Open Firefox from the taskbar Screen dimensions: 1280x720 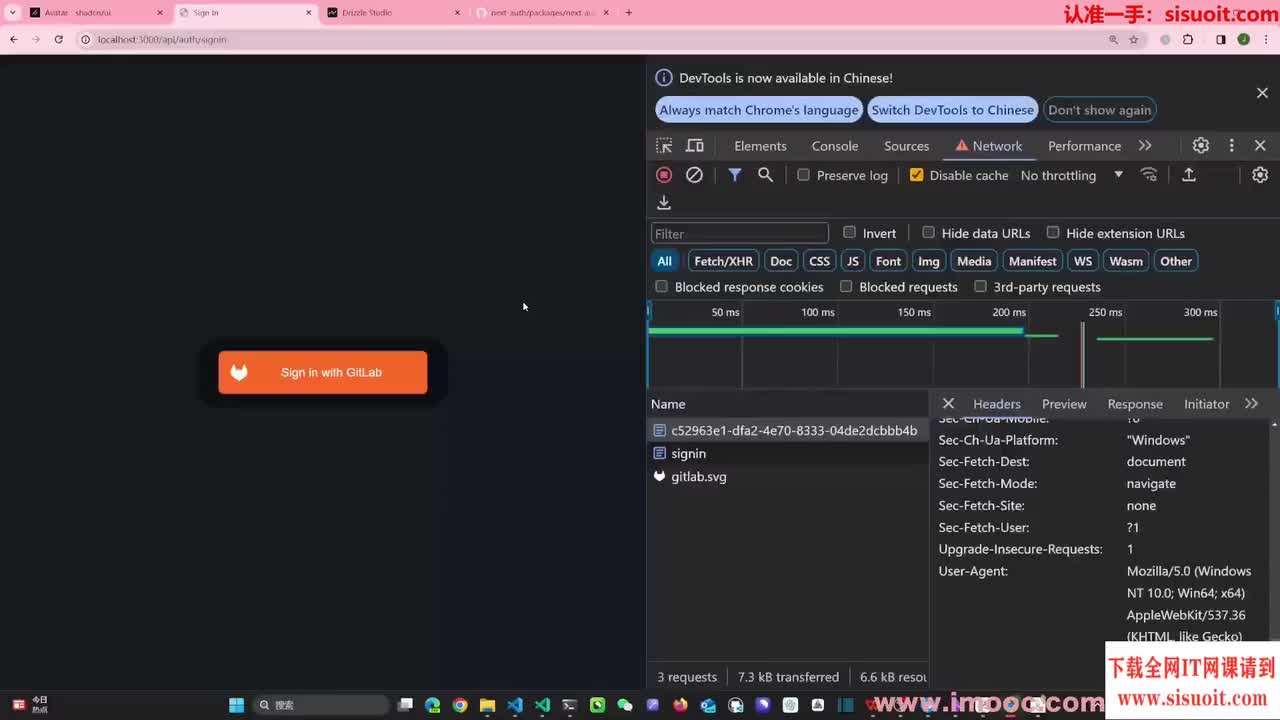pyautogui.click(x=681, y=705)
